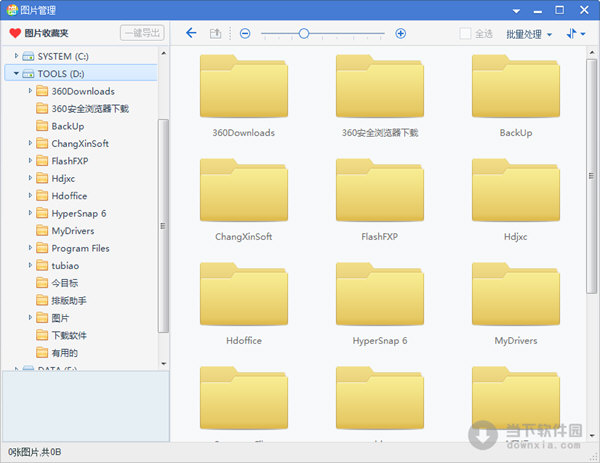This screenshot has width=600, height=463.
Task: Select 今目标 in the folder tree
Action: tap(65, 283)
